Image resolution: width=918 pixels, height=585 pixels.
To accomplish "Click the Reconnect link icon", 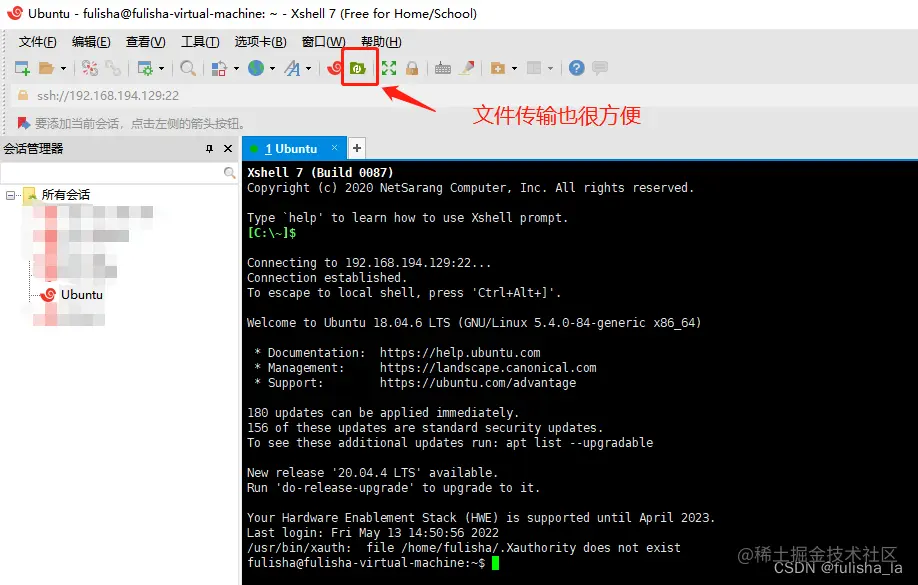I will 113,69.
